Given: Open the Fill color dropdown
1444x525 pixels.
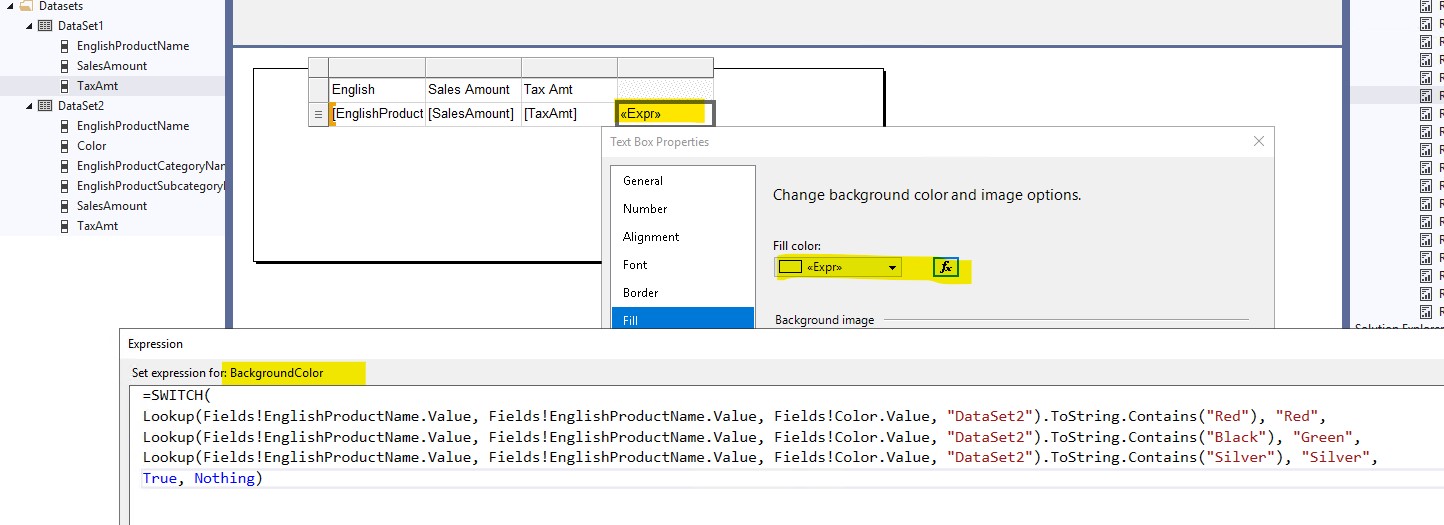Looking at the screenshot, I should (891, 267).
